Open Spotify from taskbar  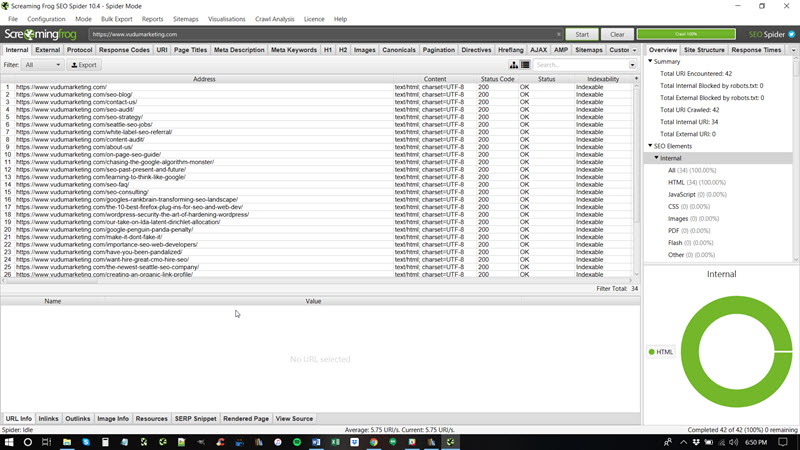coord(297,442)
